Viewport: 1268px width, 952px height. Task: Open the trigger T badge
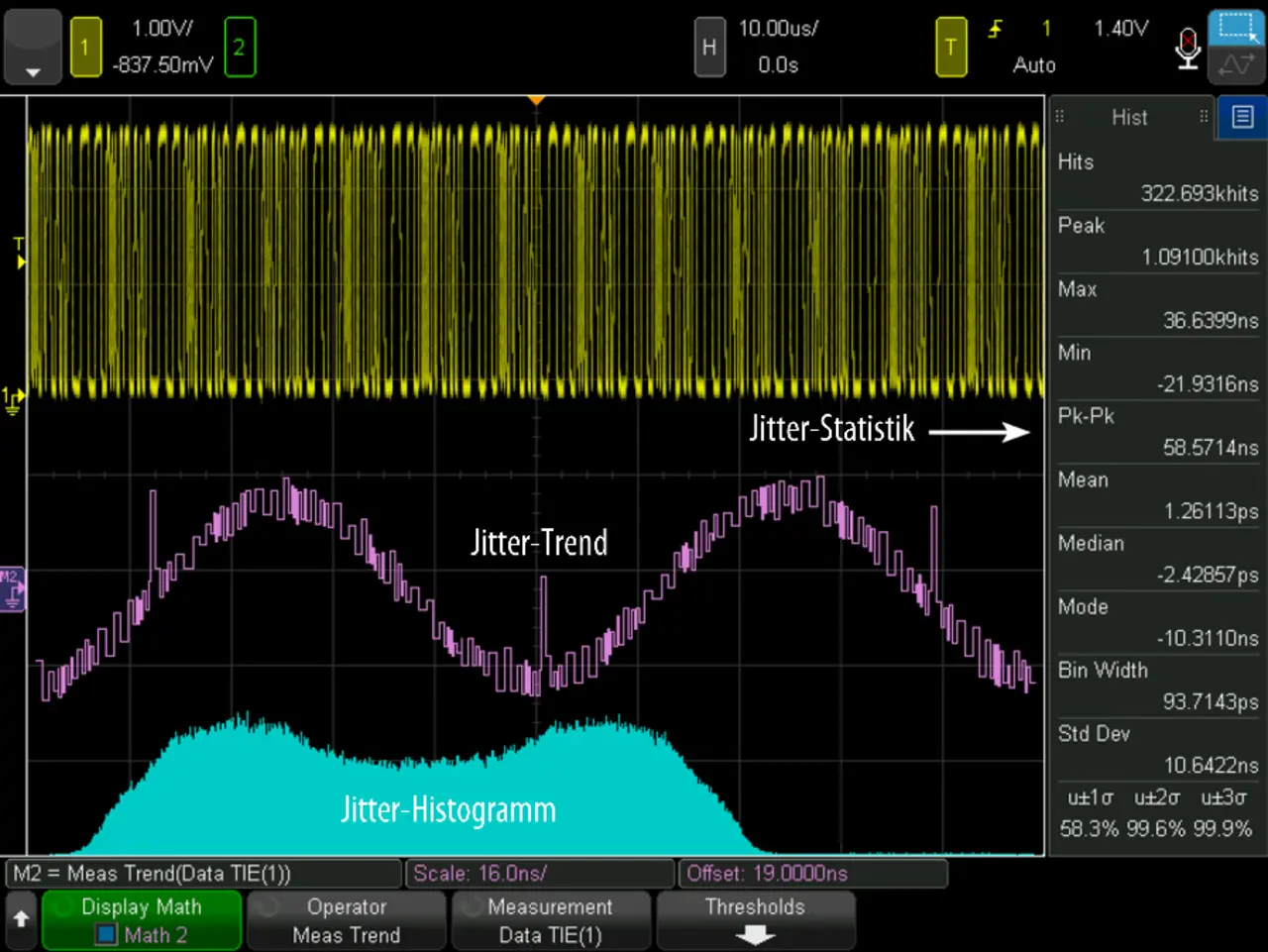[951, 48]
